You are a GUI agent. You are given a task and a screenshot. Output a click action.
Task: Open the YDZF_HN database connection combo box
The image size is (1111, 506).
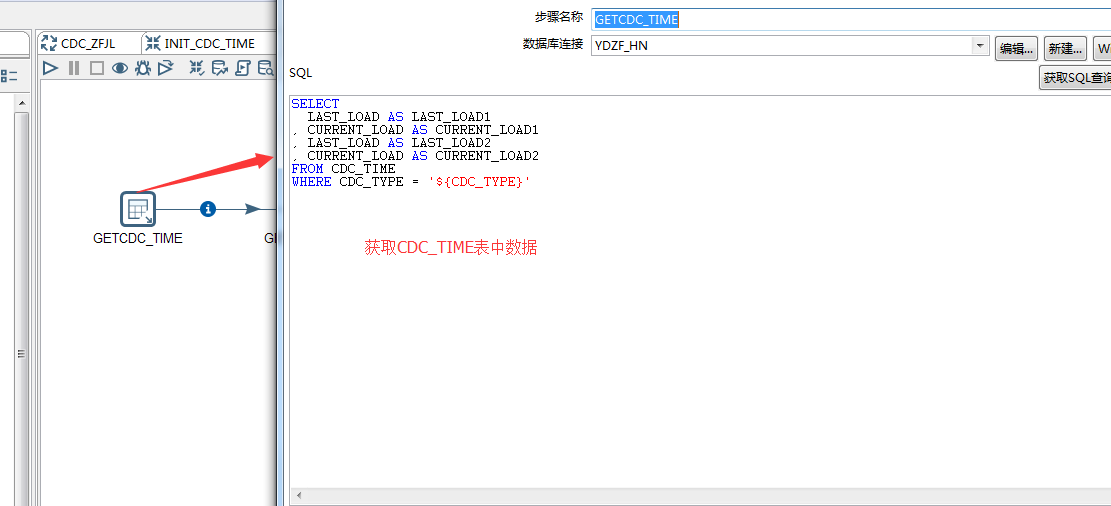click(x=790, y=47)
